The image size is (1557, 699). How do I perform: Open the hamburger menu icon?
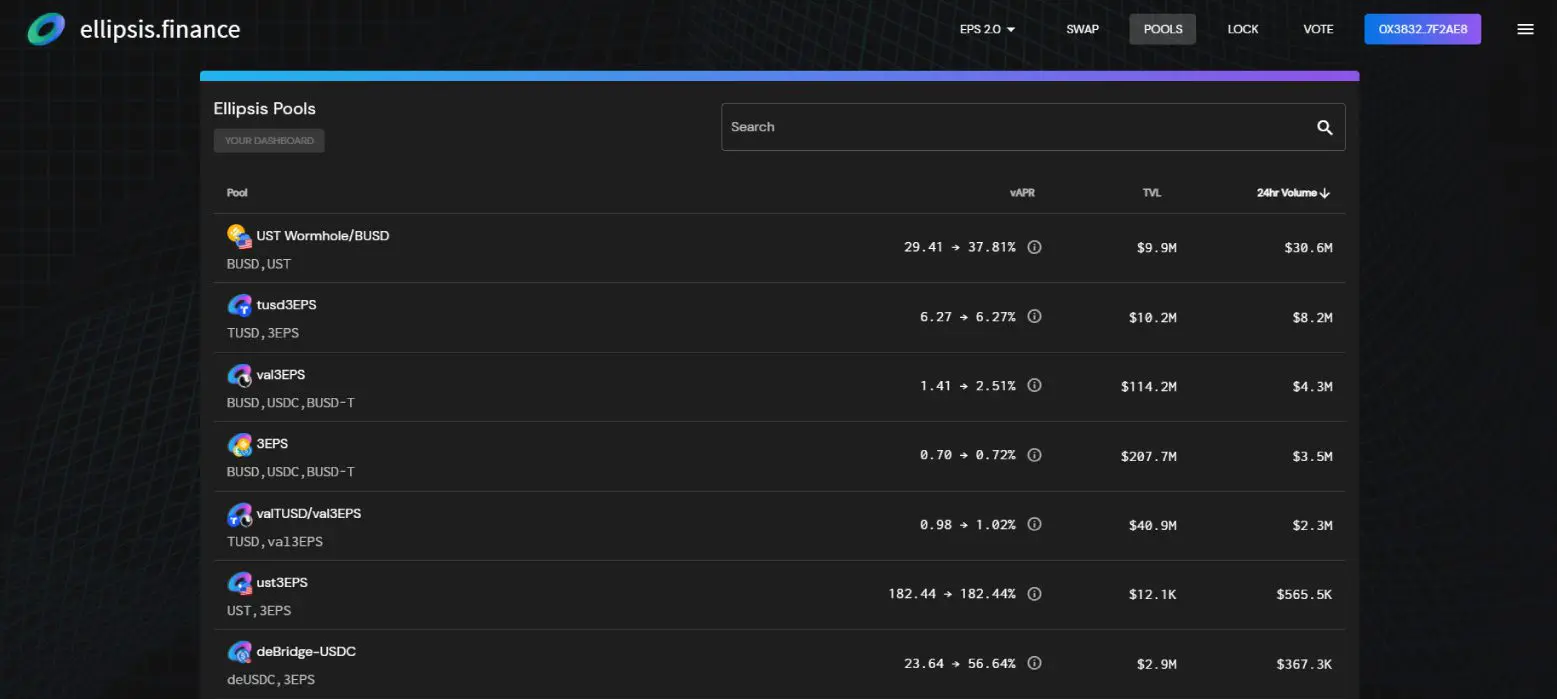click(1525, 29)
